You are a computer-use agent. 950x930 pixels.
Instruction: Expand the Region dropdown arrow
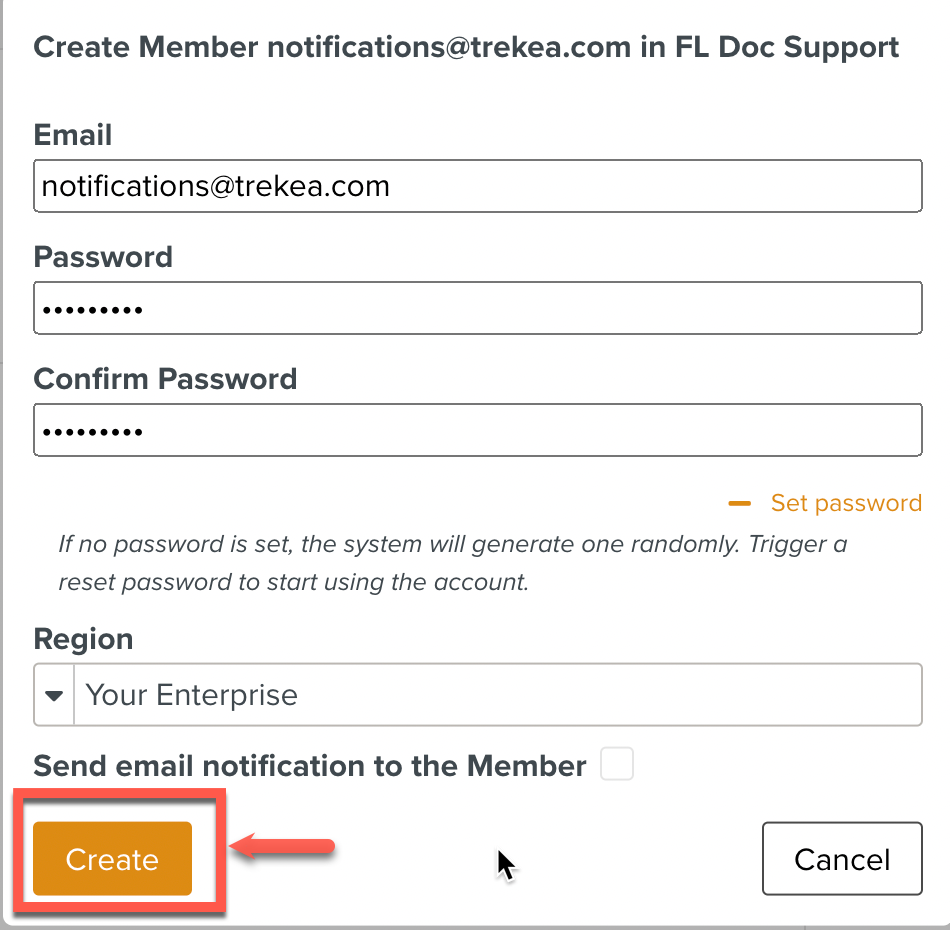point(54,695)
